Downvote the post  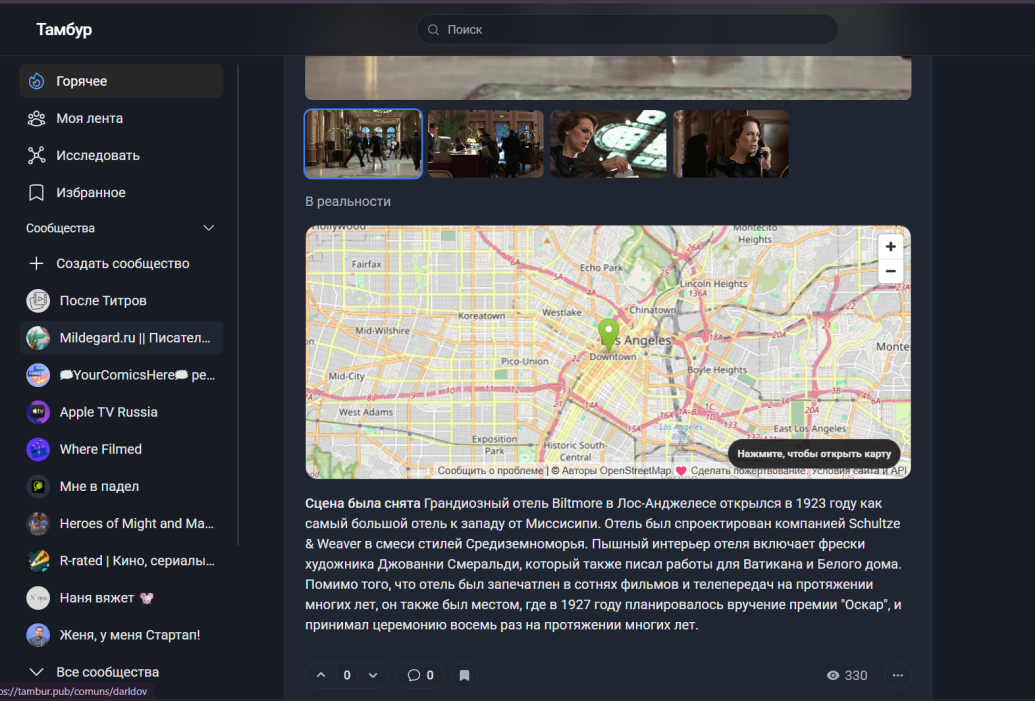click(373, 675)
